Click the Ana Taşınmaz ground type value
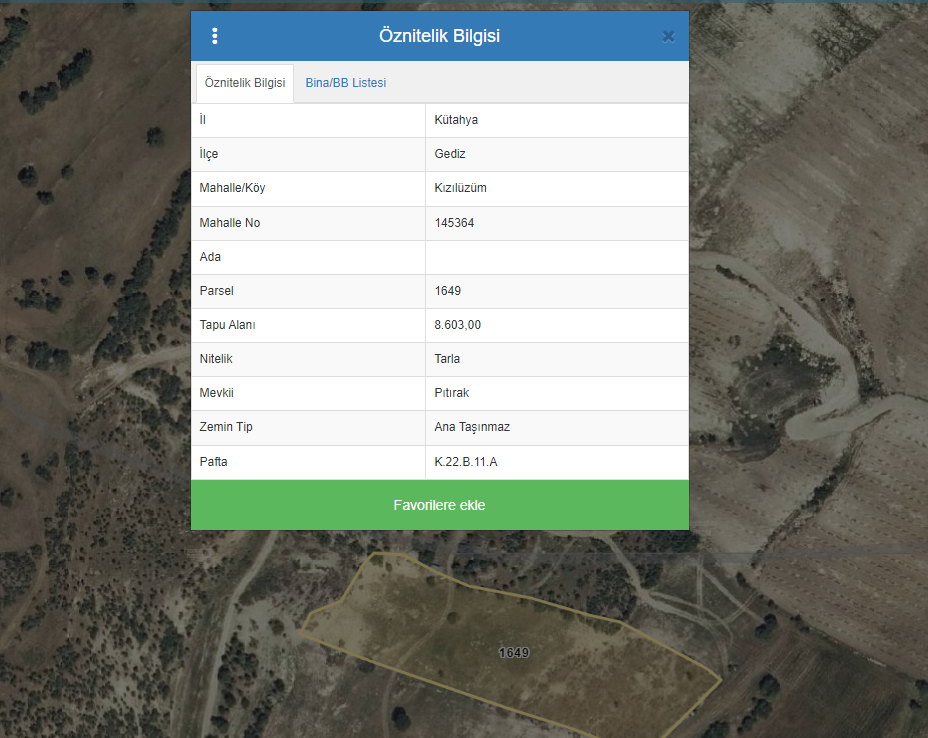Viewport: 928px width, 738px height. (472, 427)
